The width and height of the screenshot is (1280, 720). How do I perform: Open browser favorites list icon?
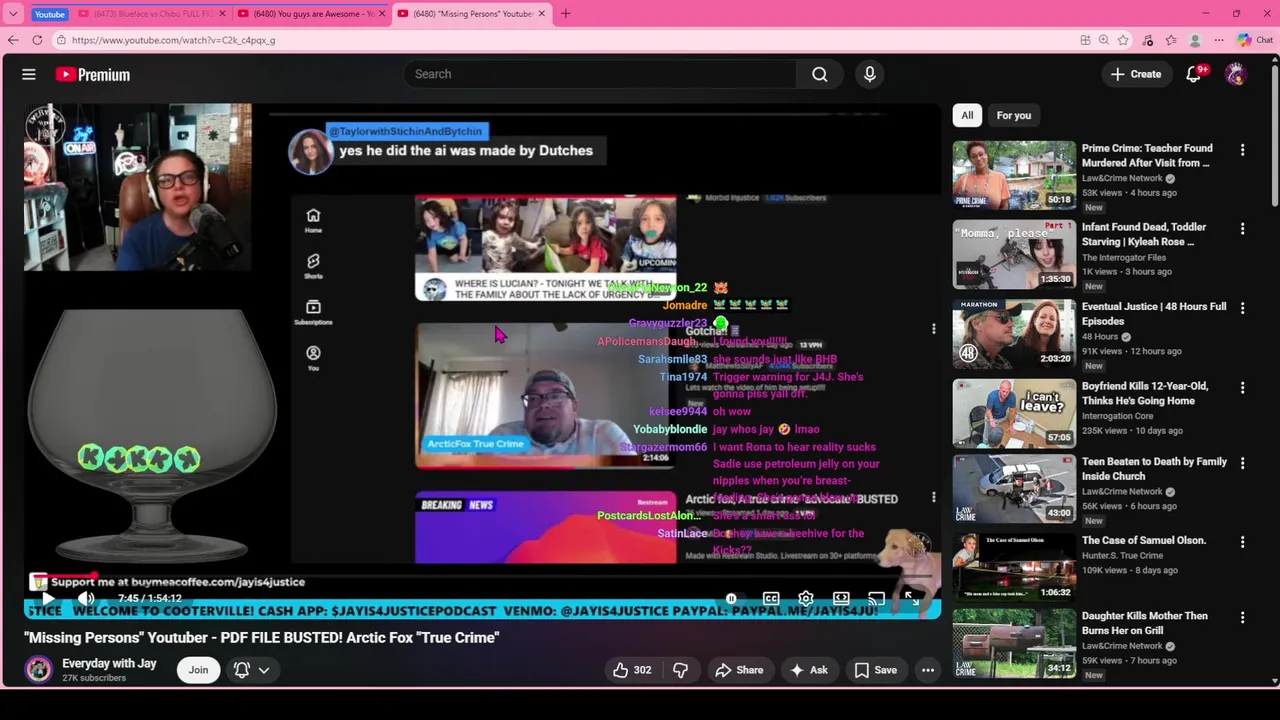click(x=1171, y=40)
